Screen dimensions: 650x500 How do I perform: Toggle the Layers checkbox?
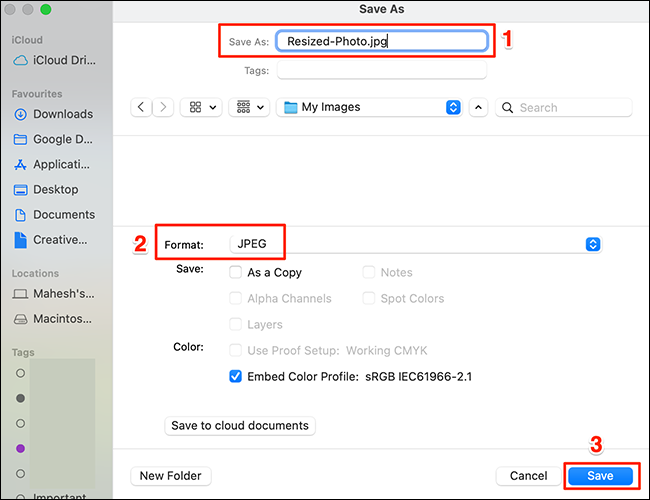click(236, 324)
